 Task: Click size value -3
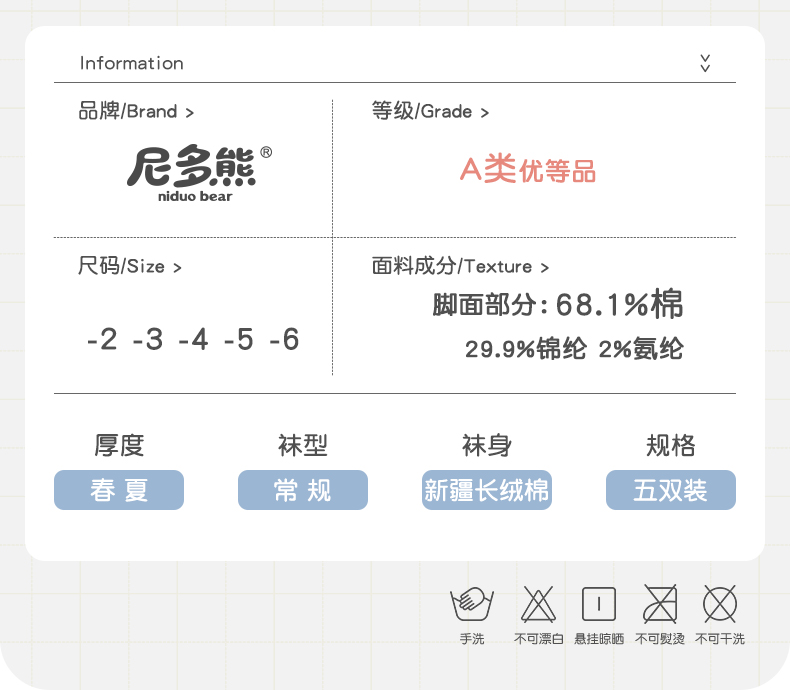pos(148,339)
